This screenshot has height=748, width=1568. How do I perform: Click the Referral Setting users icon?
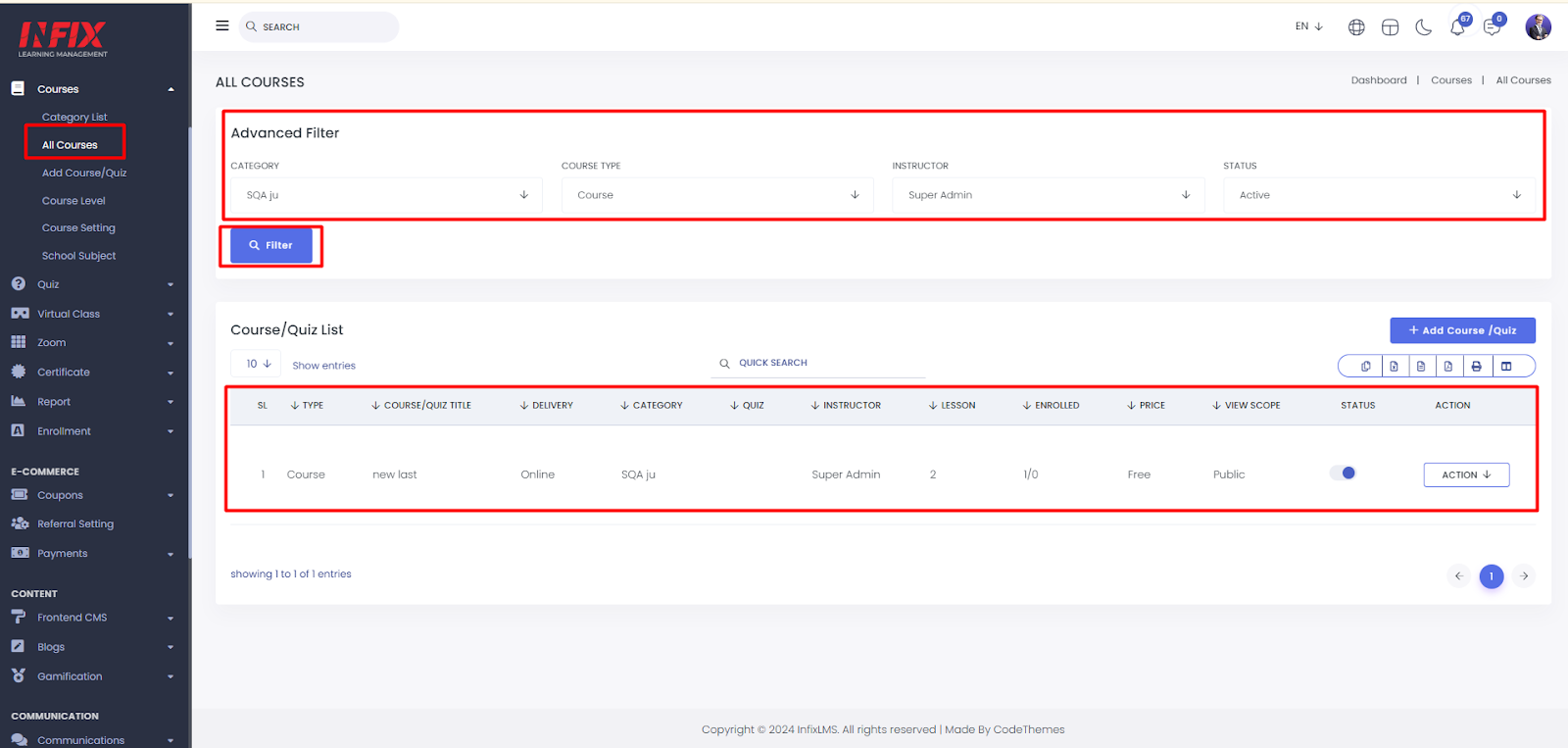(x=20, y=524)
